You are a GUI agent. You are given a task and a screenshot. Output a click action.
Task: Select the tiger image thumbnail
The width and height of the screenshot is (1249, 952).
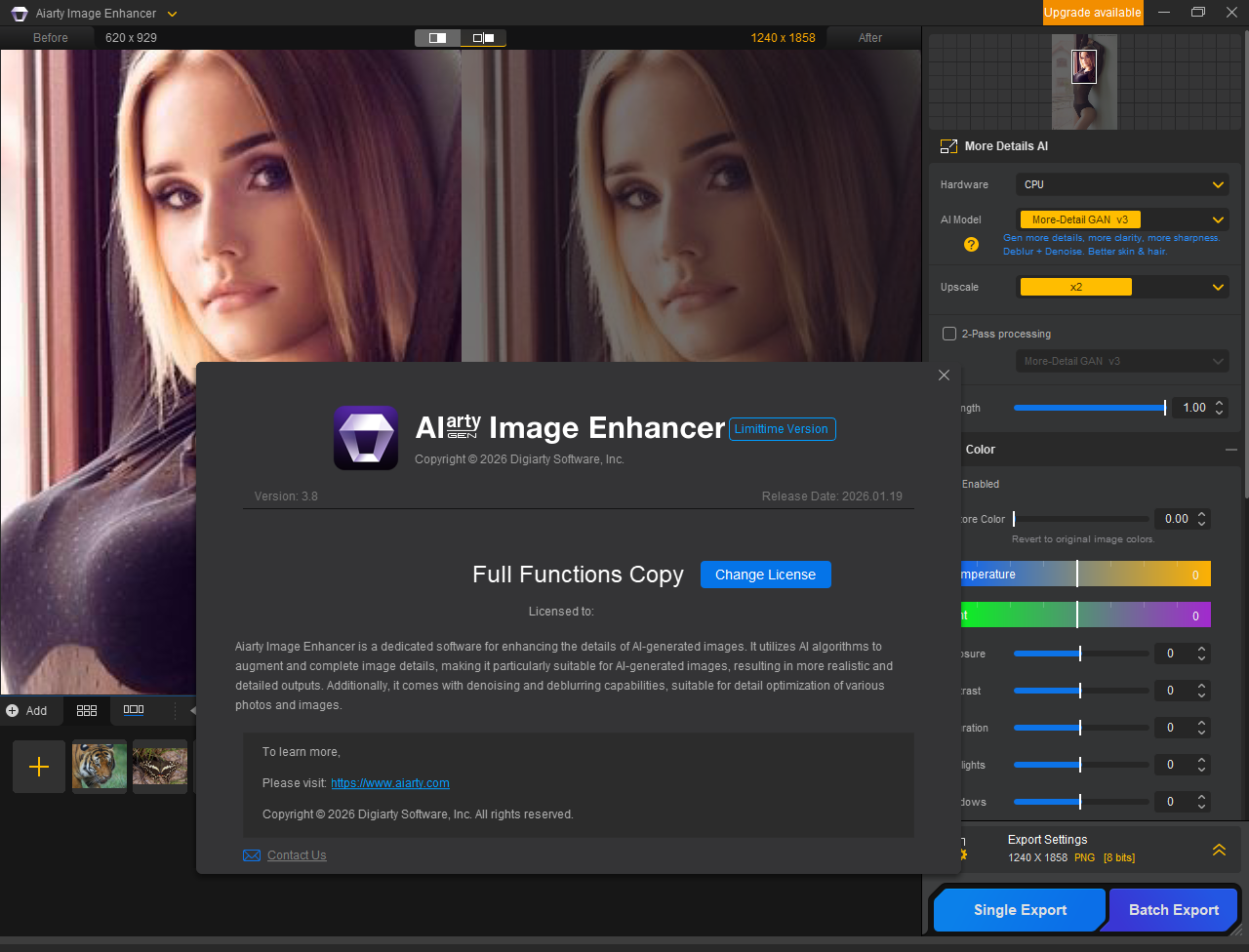100,767
